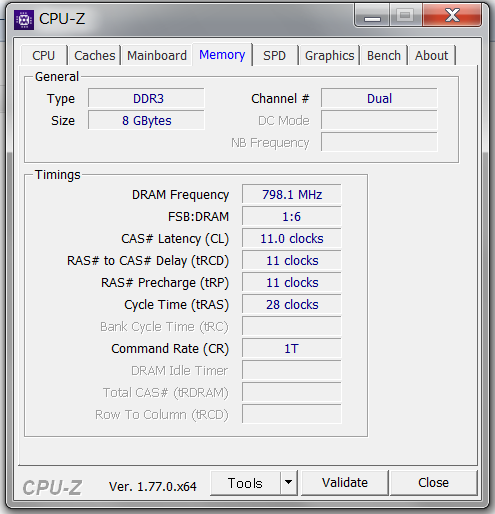Click the disabled maximize button
495x514 pixels.
405,15
